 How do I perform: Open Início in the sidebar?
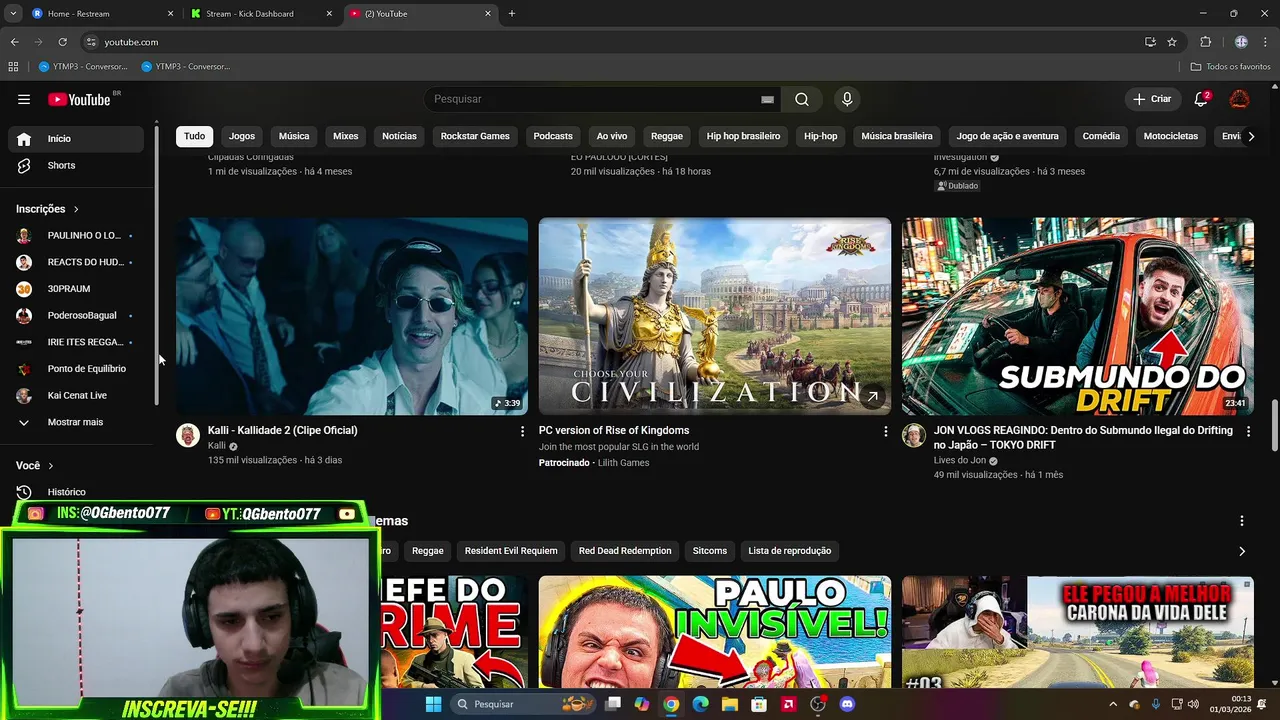(76, 139)
